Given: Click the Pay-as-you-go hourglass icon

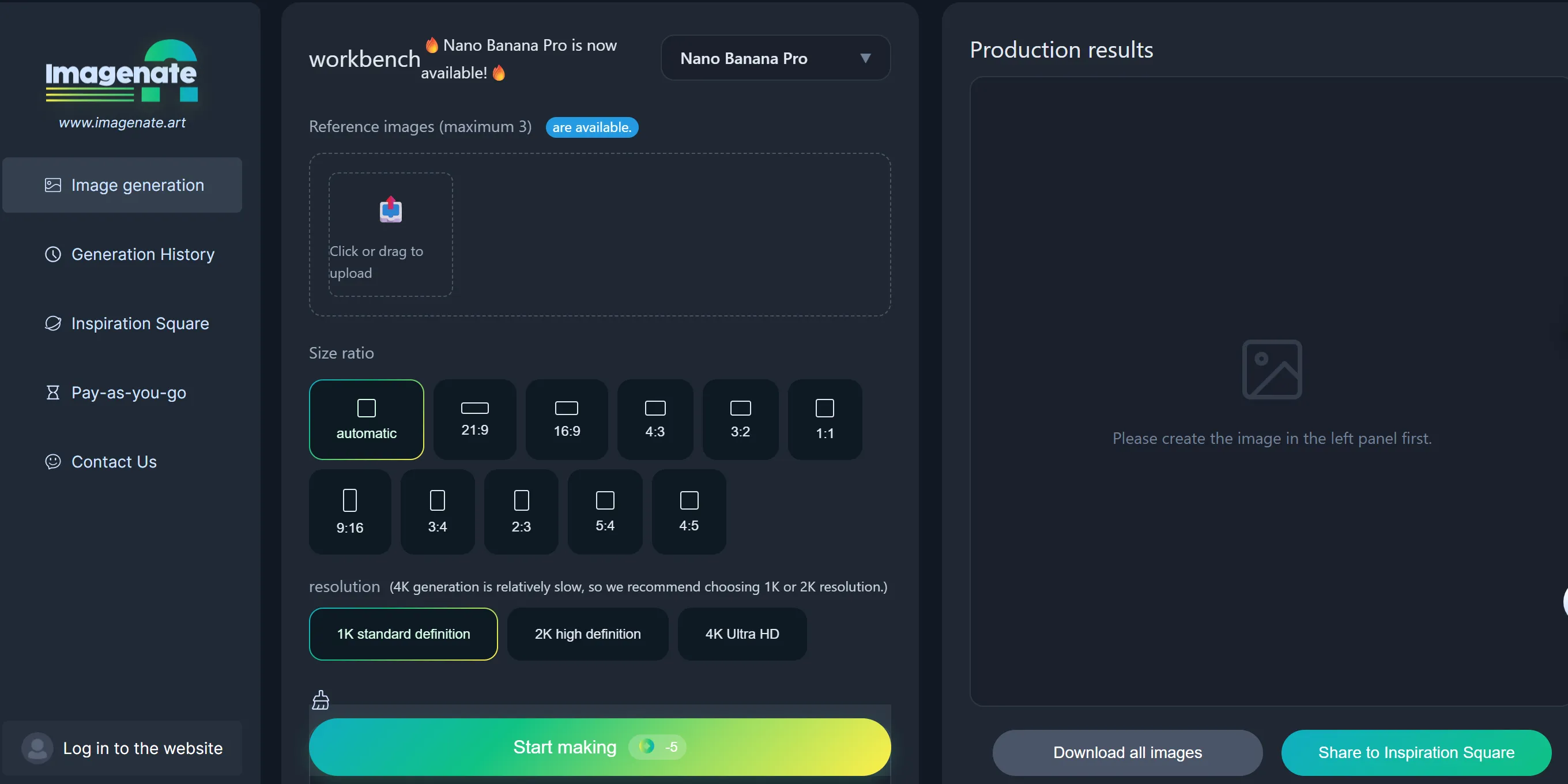Looking at the screenshot, I should 53,393.
